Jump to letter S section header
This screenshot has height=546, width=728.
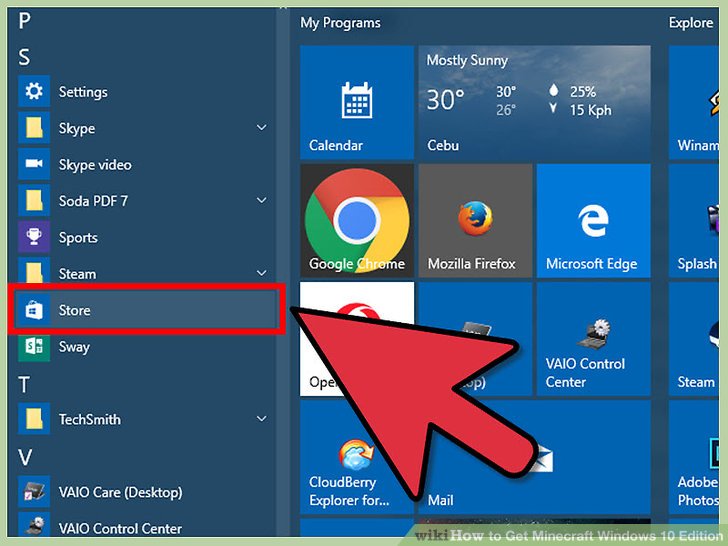pos(24,58)
